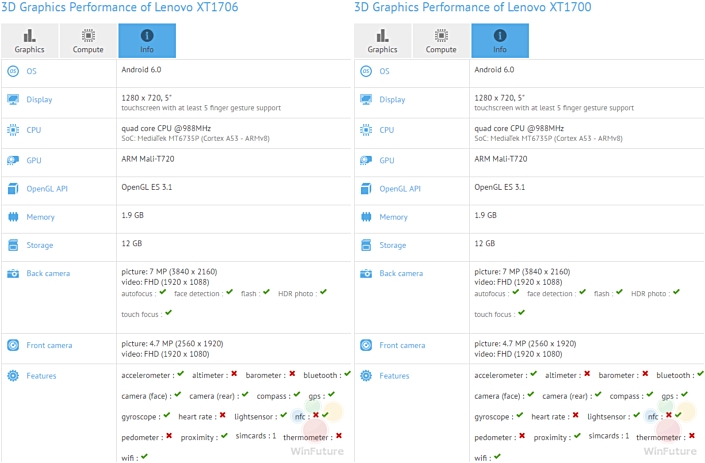Click the OpenGL ES 3.1 value in XT1706 panel
Viewport: 705px width, 463px height.
pos(147,187)
